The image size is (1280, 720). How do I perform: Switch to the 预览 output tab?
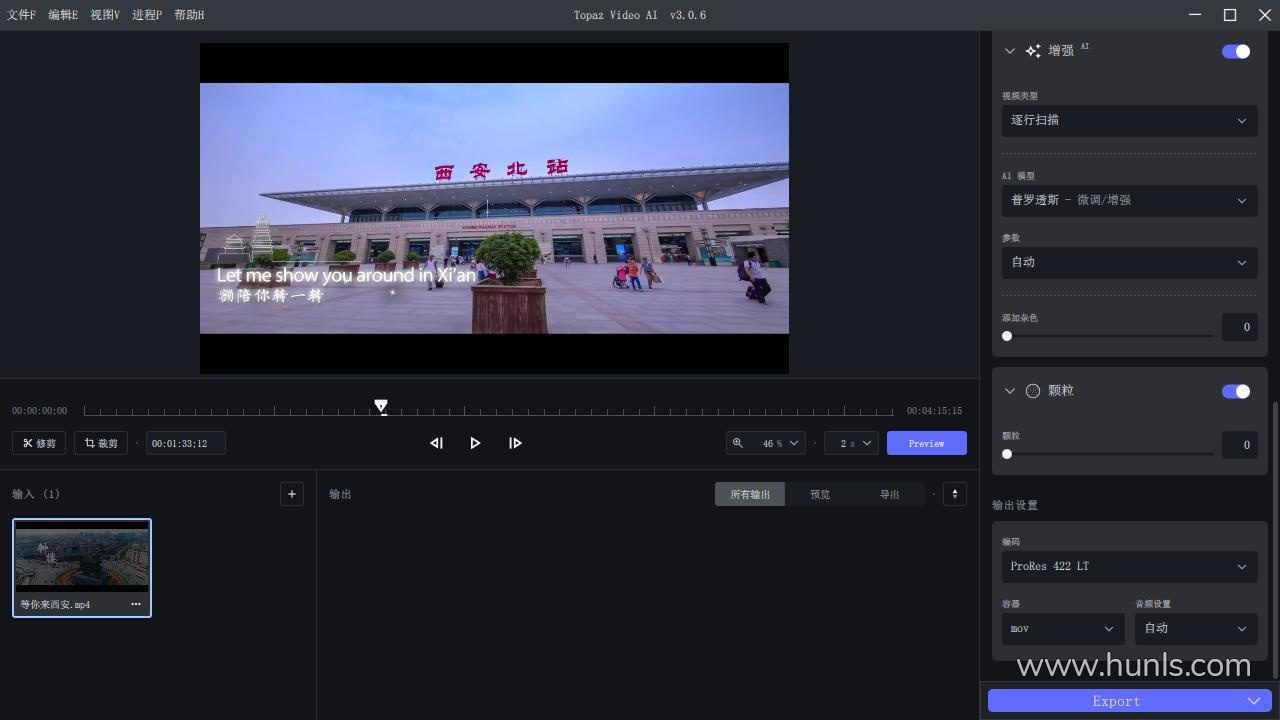(820, 494)
